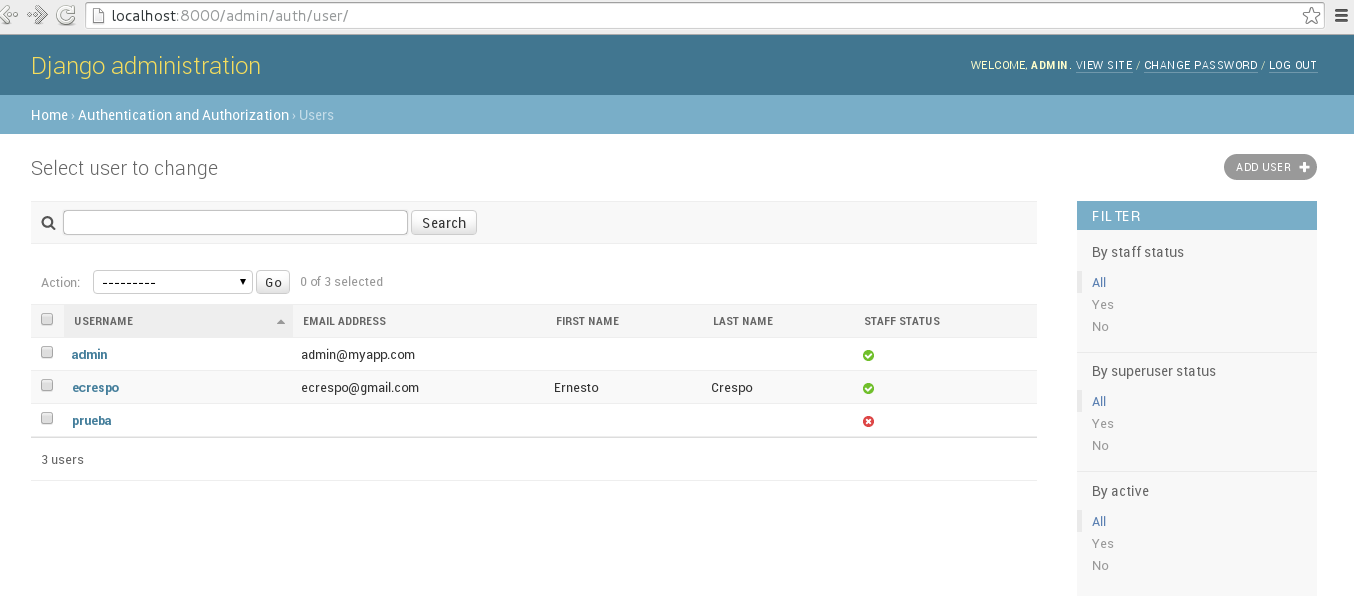Viewport: 1354px width, 615px height.
Task: Open Authentication and Authorization breadcrumb
Action: [x=183, y=115]
